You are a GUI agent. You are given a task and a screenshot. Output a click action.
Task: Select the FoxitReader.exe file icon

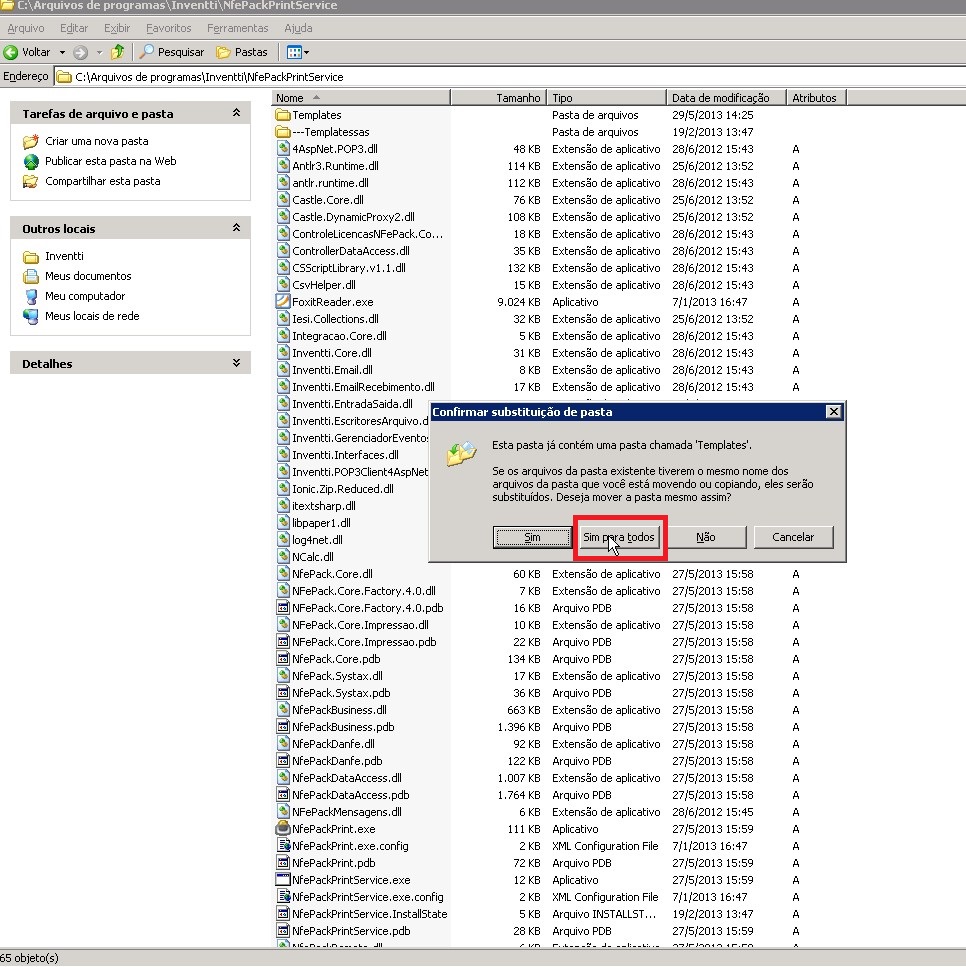[x=284, y=302]
